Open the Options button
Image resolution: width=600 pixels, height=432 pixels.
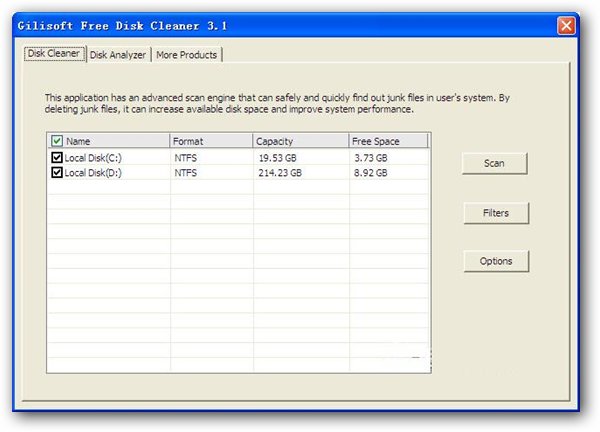(496, 261)
